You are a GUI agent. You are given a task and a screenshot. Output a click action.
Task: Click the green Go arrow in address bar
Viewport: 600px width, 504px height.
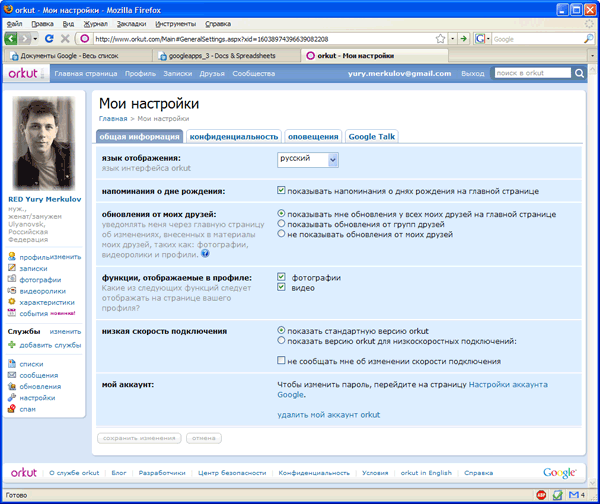pos(463,39)
